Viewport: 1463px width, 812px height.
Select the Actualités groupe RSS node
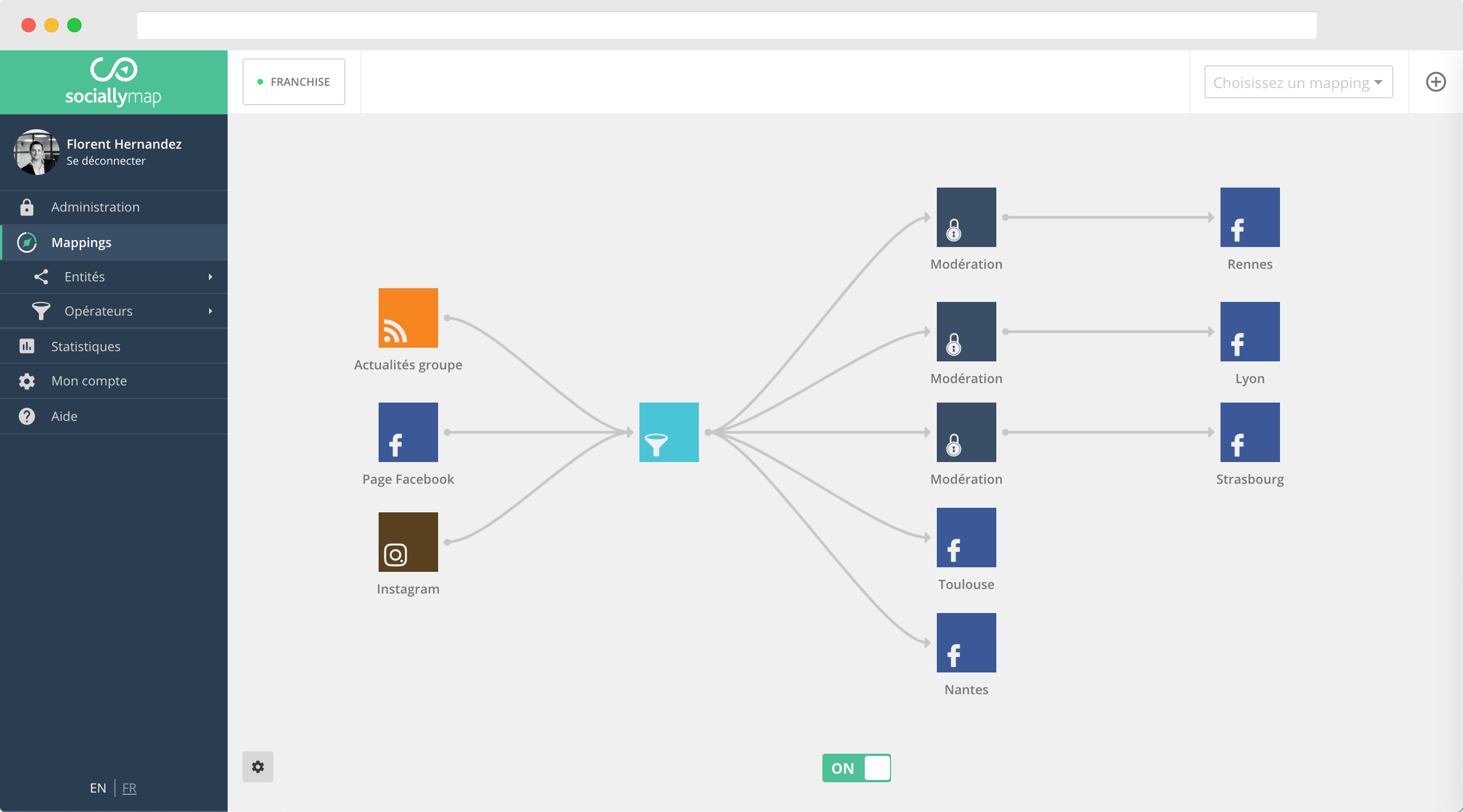(408, 318)
